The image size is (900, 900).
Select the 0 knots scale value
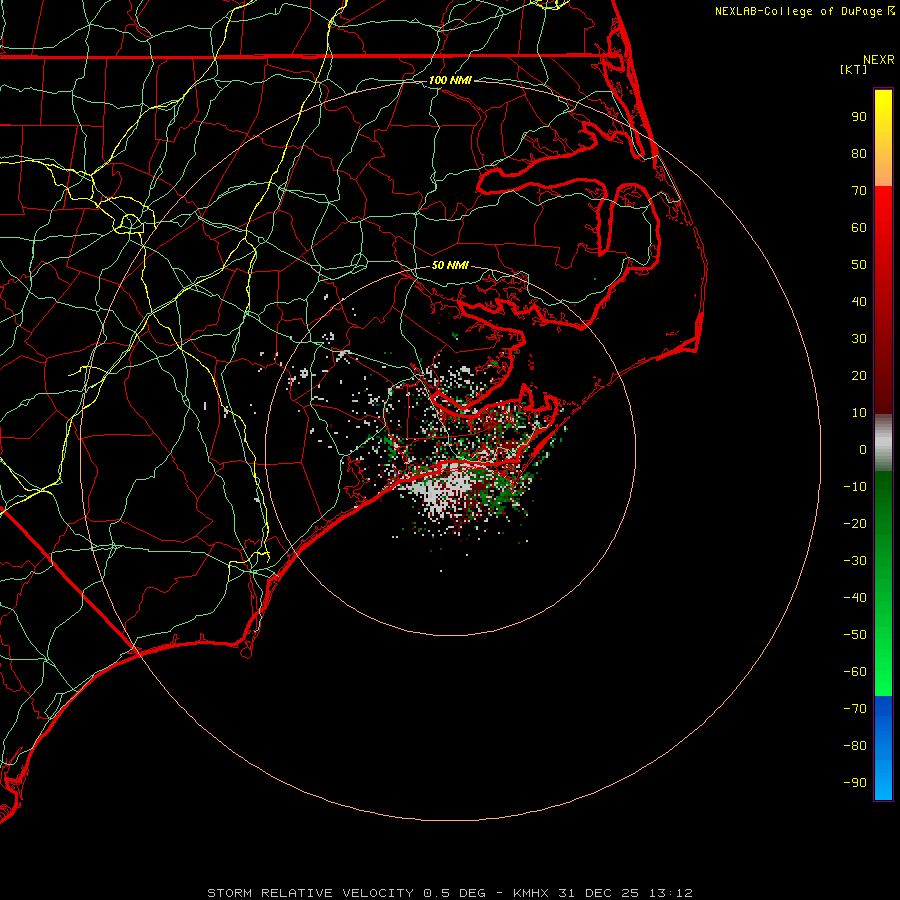pyautogui.click(x=863, y=449)
